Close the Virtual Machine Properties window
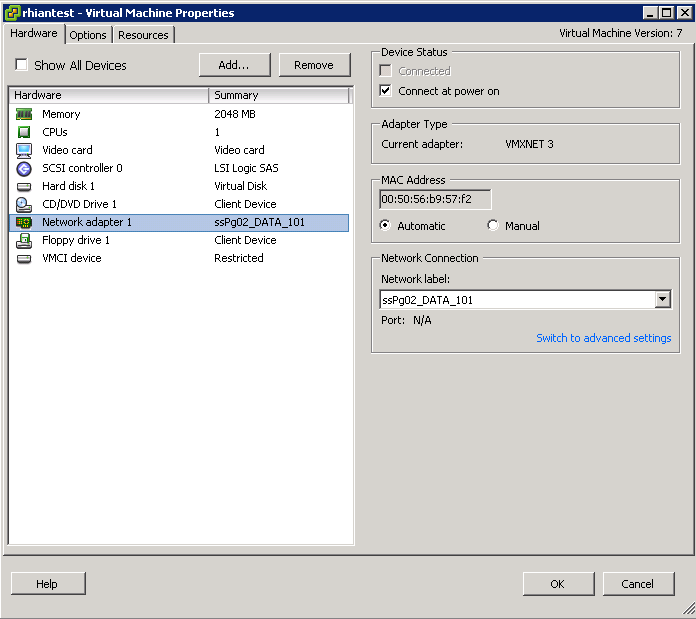This screenshot has width=696, height=619. click(684, 12)
